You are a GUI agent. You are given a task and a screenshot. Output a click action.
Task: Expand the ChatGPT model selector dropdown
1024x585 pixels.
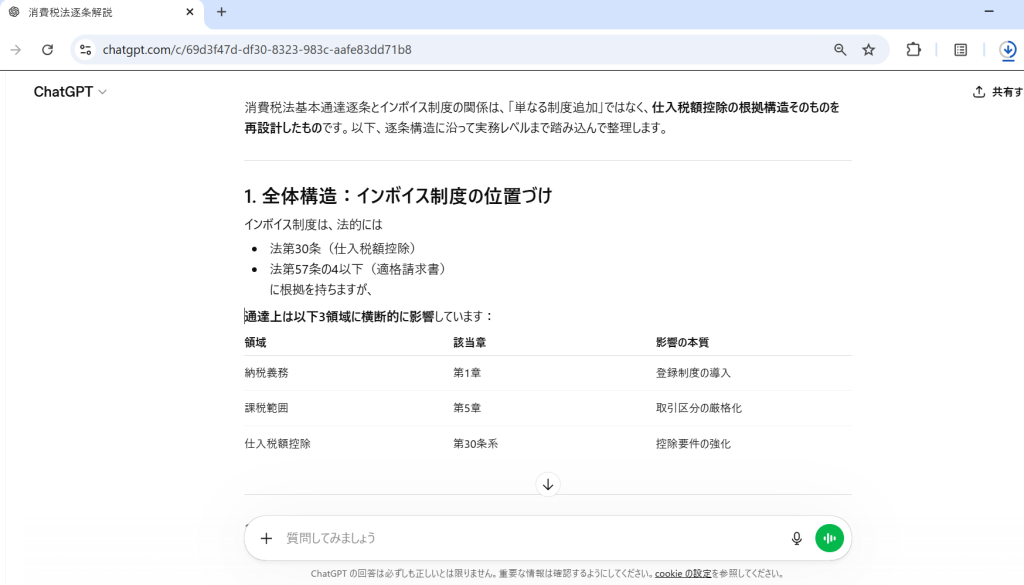tap(70, 92)
